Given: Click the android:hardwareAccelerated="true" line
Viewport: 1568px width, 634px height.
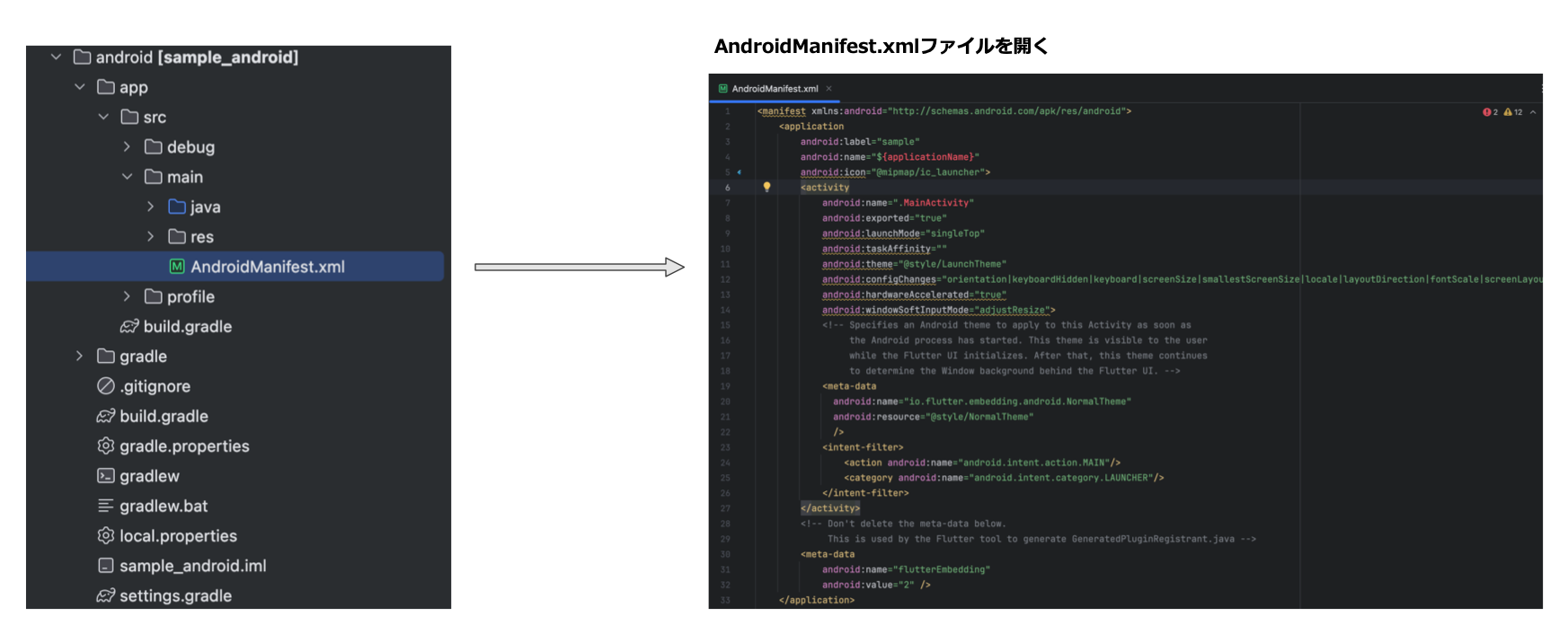Looking at the screenshot, I should coord(914,295).
